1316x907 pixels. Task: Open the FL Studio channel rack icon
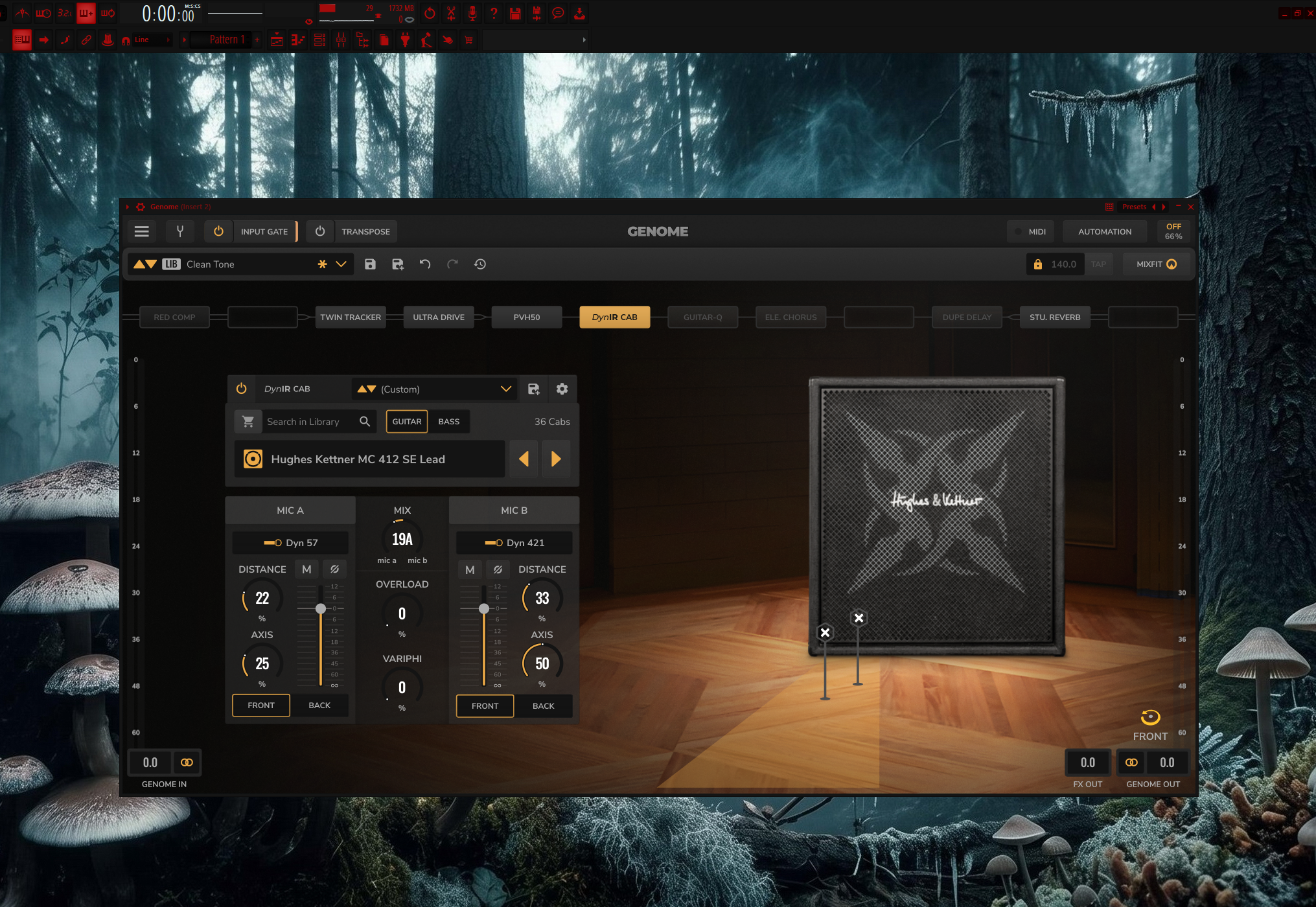coord(319,40)
